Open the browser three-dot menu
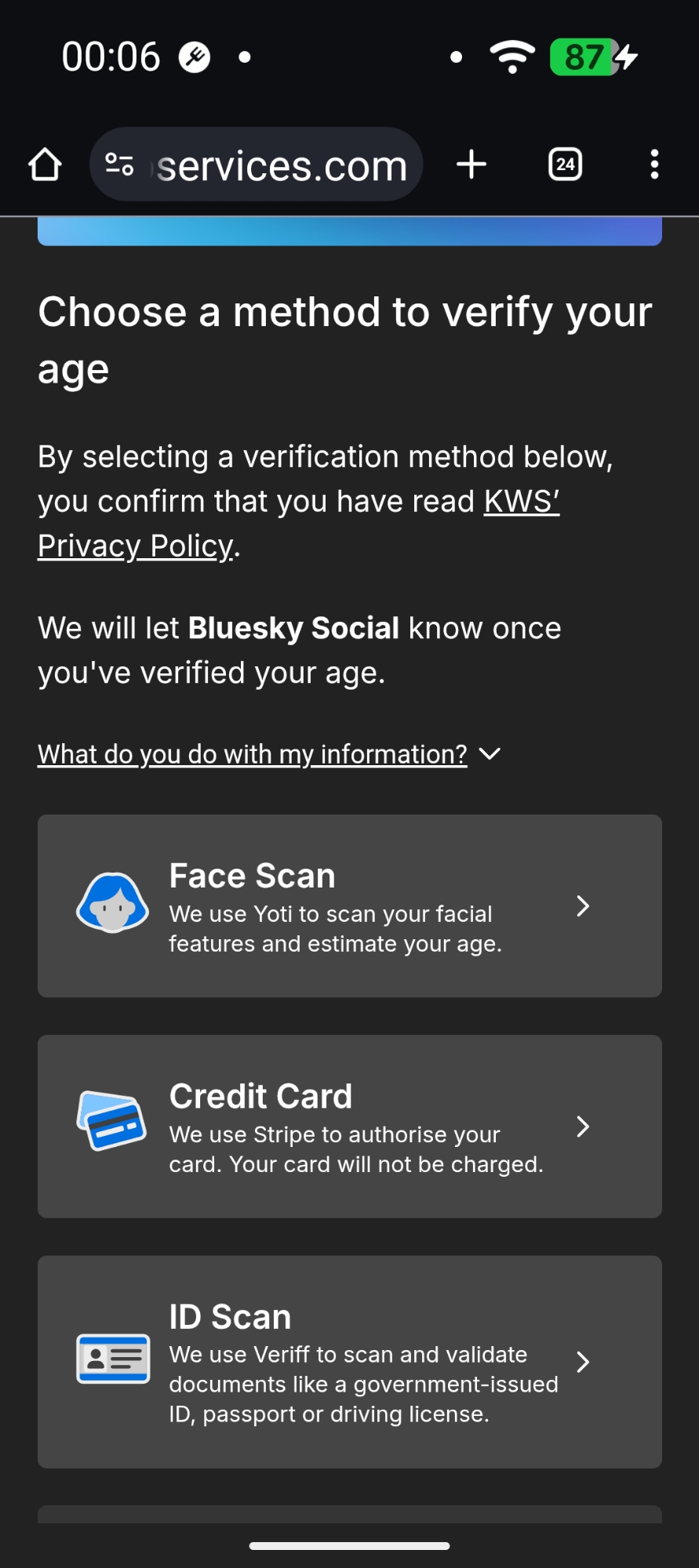This screenshot has width=699, height=1568. [654, 165]
